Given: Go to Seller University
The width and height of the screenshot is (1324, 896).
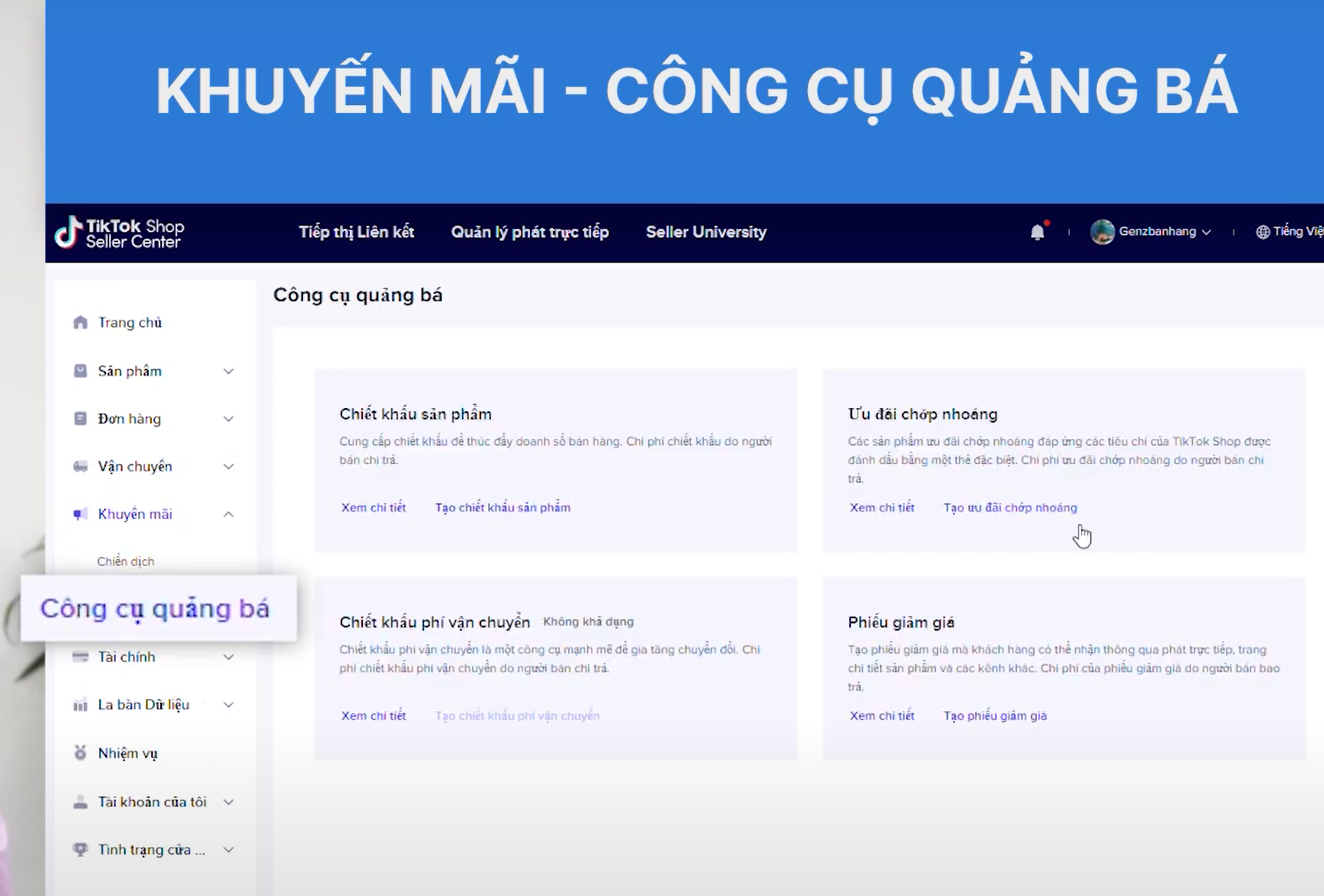Looking at the screenshot, I should point(706,232).
